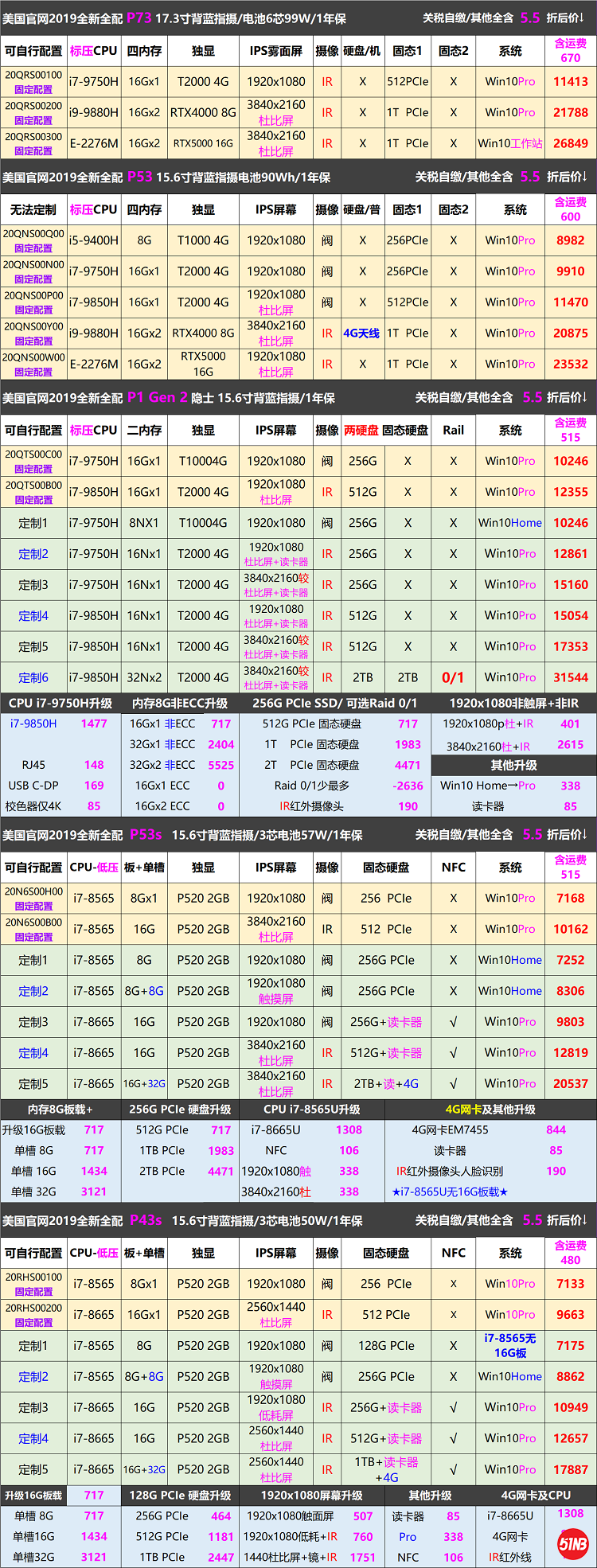The image size is (597, 1568).
Task: Click 折后价 down arrow in P73 header
Action: click(583, 18)
